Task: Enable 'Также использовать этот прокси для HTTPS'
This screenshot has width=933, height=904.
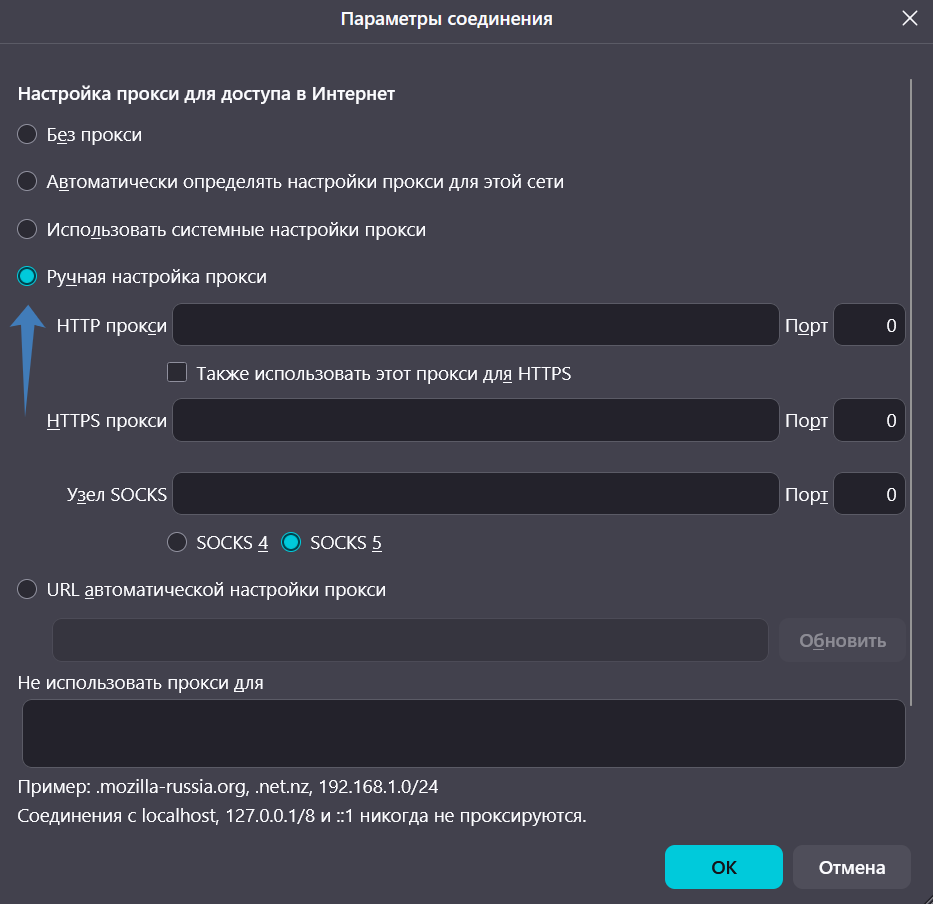Action: pos(178,373)
